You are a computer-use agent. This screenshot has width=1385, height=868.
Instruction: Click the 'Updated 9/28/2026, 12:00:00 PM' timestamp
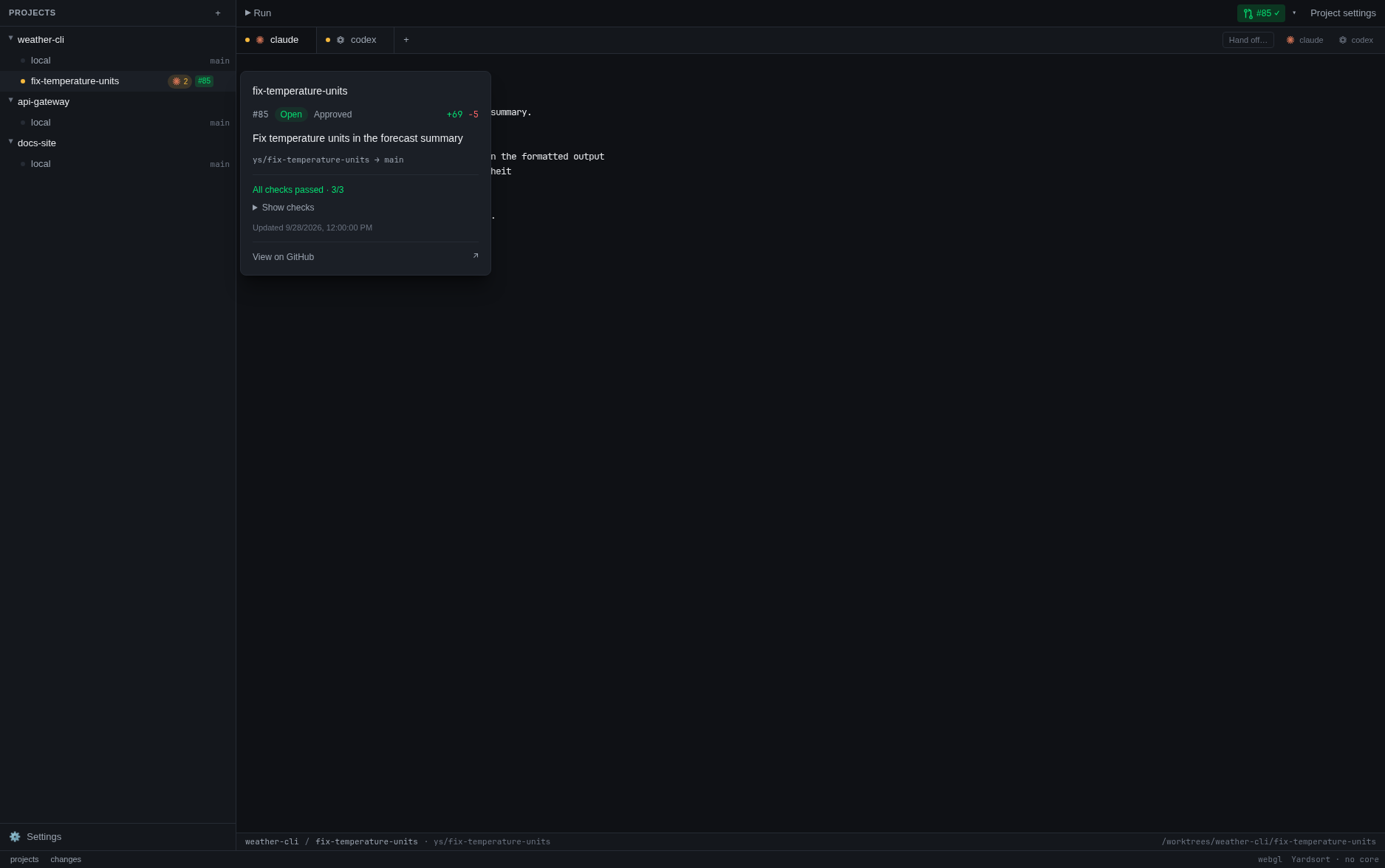[x=312, y=228]
